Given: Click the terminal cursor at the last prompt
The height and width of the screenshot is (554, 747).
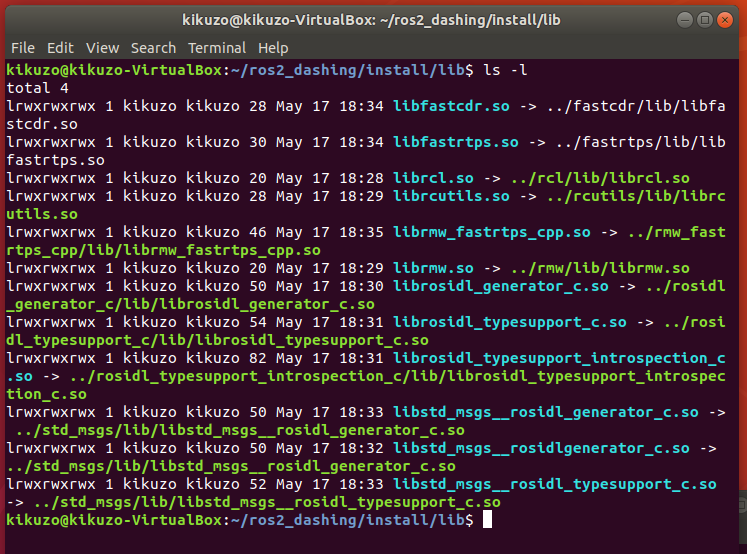Looking at the screenshot, I should 487,520.
